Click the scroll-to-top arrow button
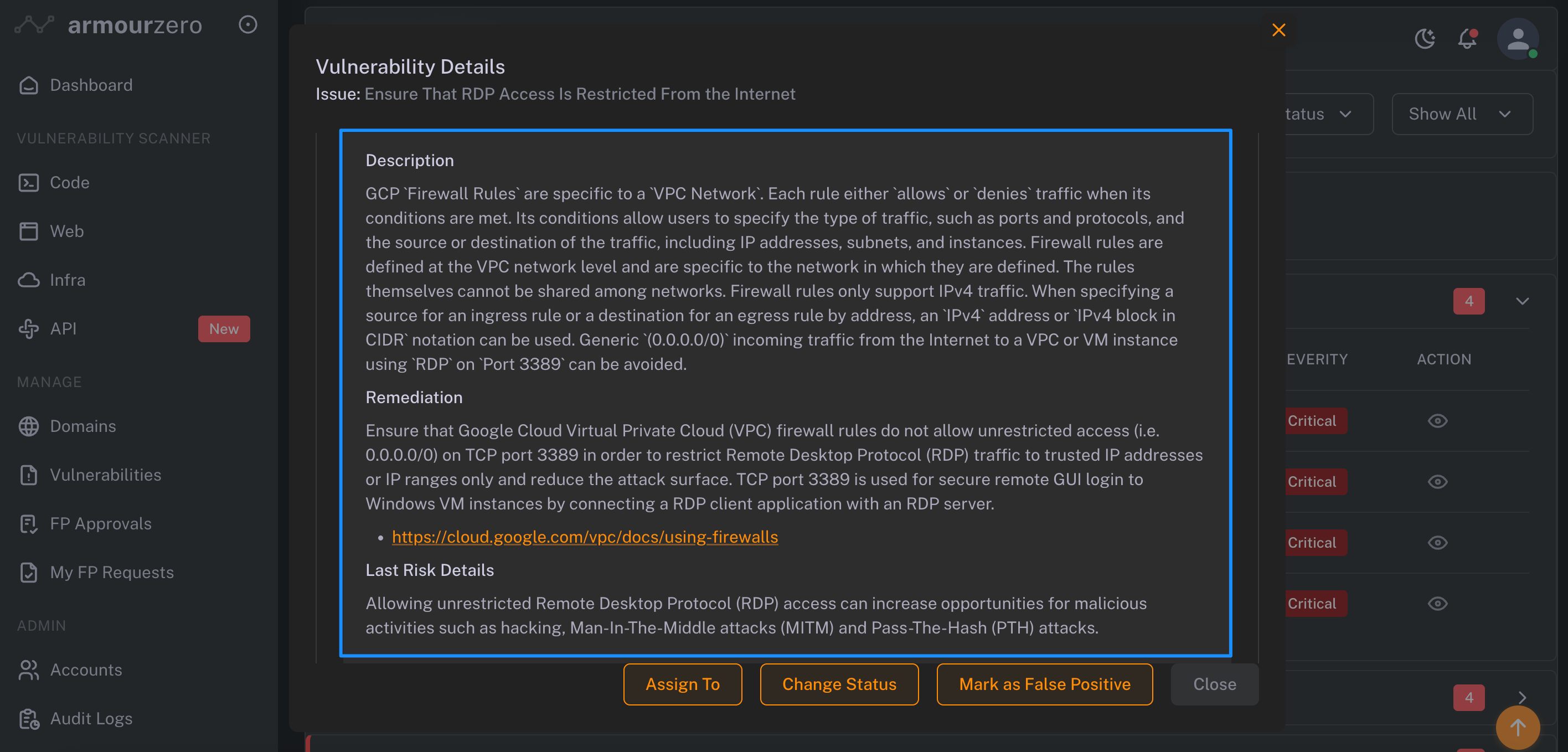 point(1518,727)
